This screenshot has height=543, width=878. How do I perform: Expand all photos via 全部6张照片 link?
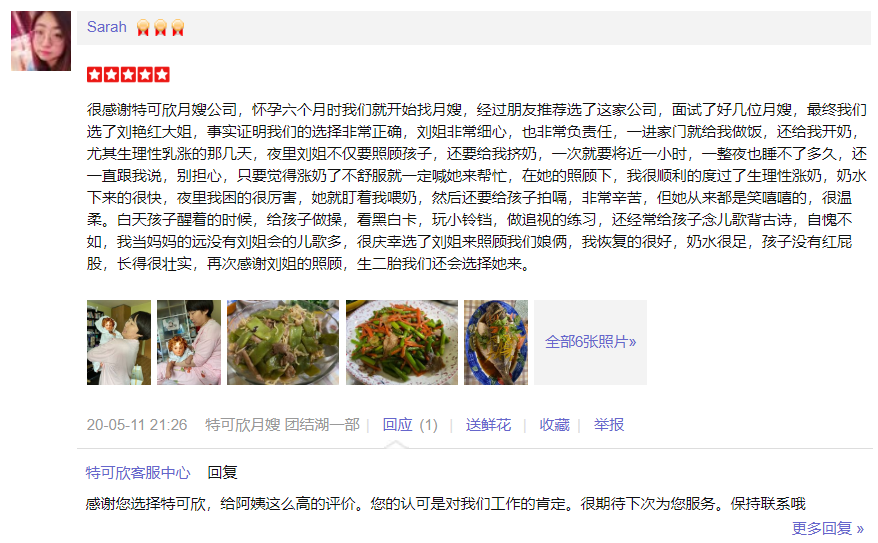pos(590,342)
